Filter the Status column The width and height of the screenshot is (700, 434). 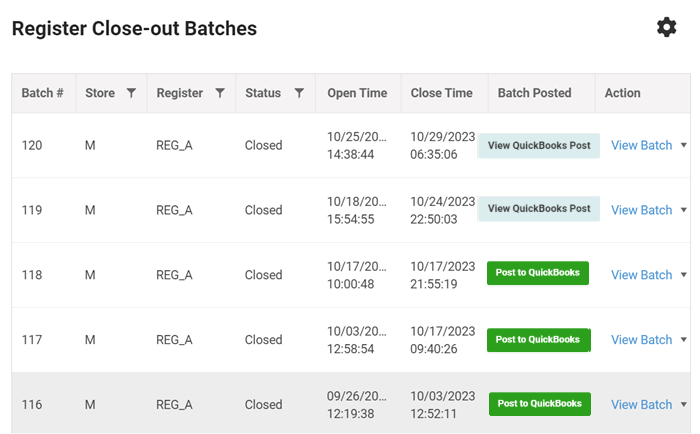click(x=299, y=93)
